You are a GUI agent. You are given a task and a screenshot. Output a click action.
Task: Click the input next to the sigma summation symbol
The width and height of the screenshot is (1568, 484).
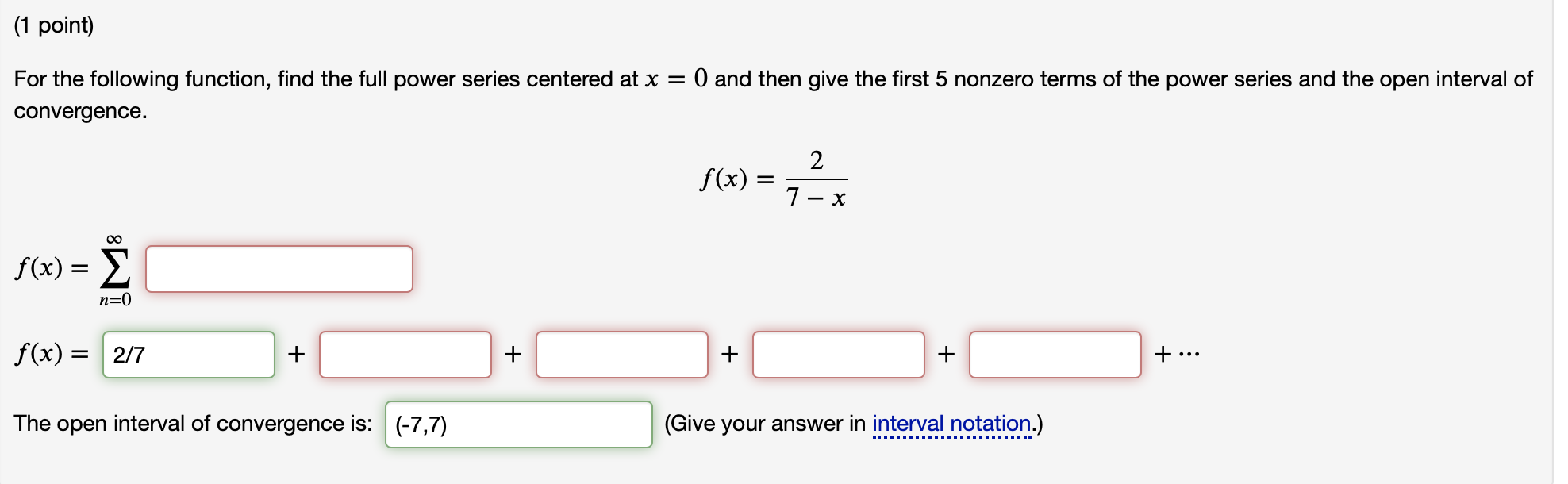click(x=279, y=268)
